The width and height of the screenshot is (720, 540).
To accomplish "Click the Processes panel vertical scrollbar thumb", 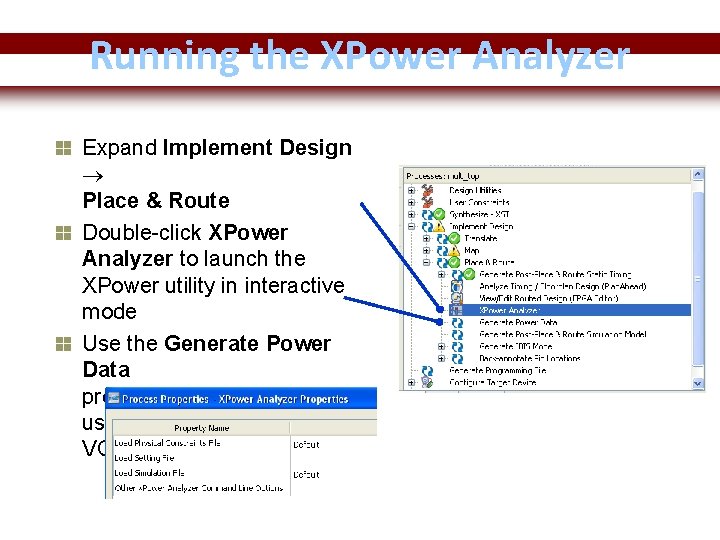I will click(x=698, y=279).
